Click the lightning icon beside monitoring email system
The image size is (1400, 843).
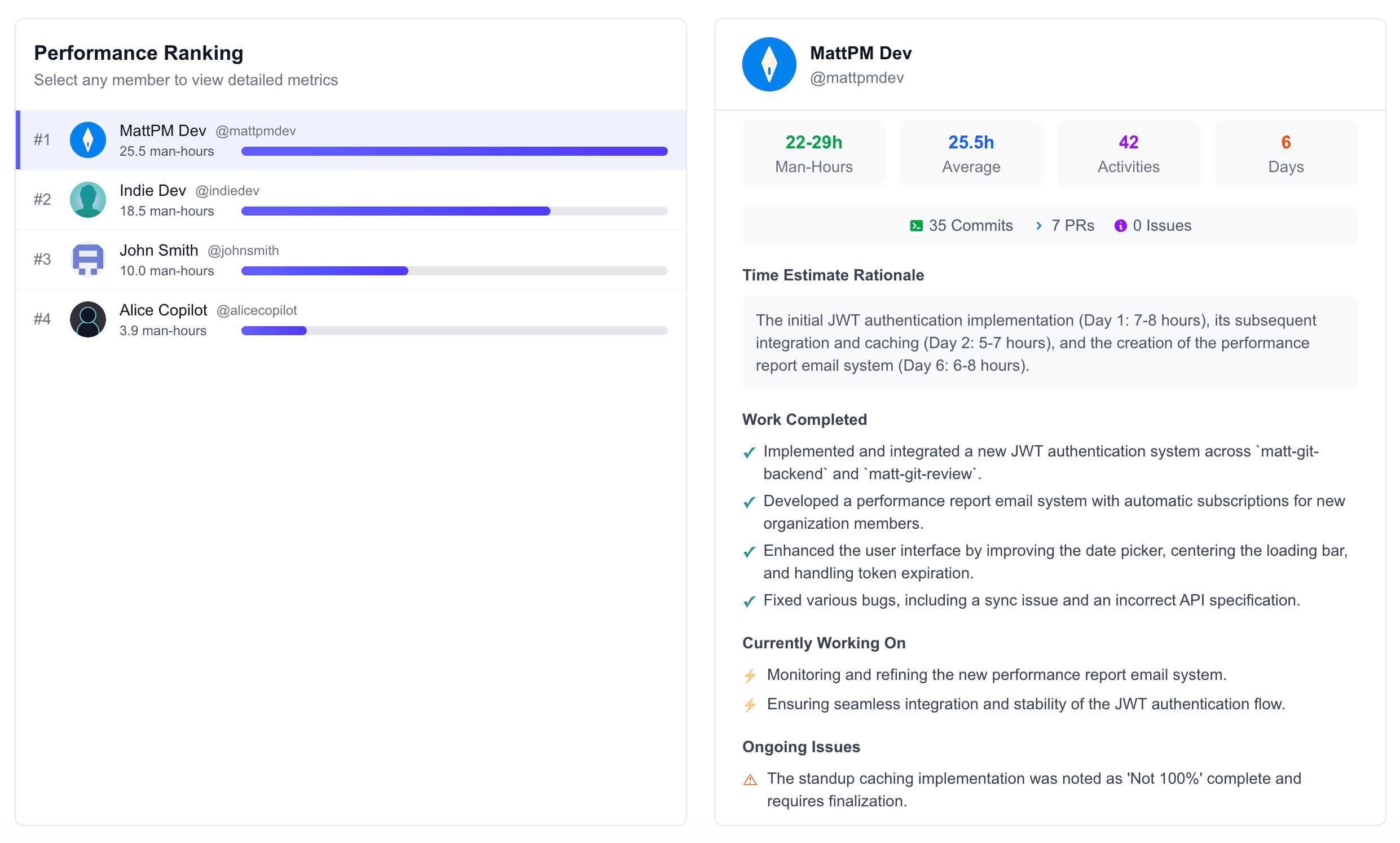[x=751, y=675]
